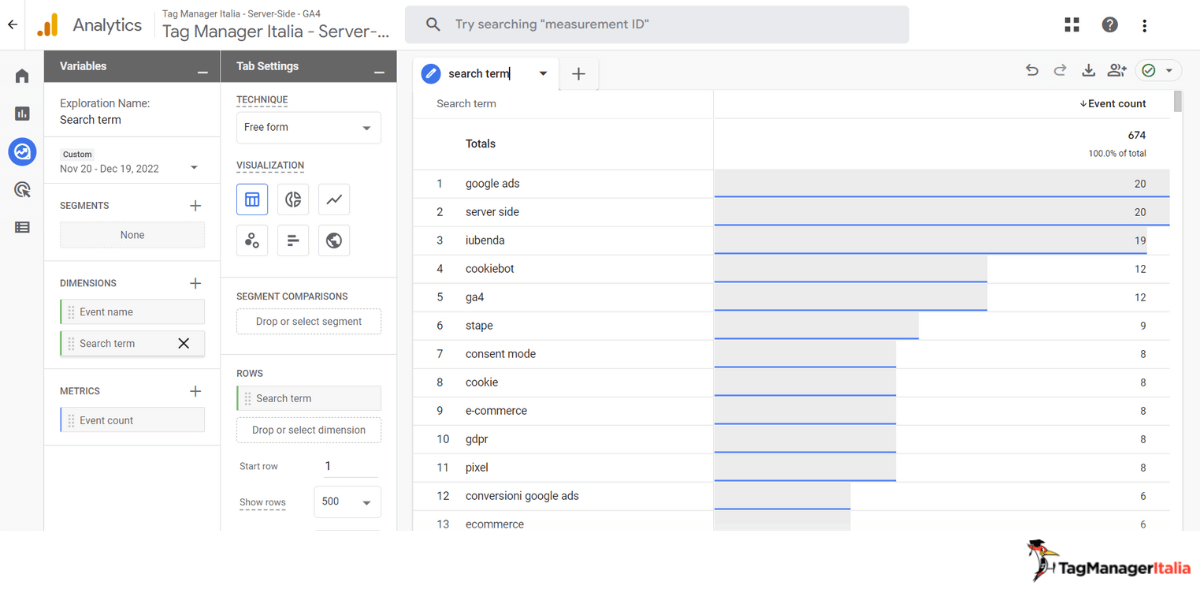Select the line chart visualization icon

[x=334, y=199]
